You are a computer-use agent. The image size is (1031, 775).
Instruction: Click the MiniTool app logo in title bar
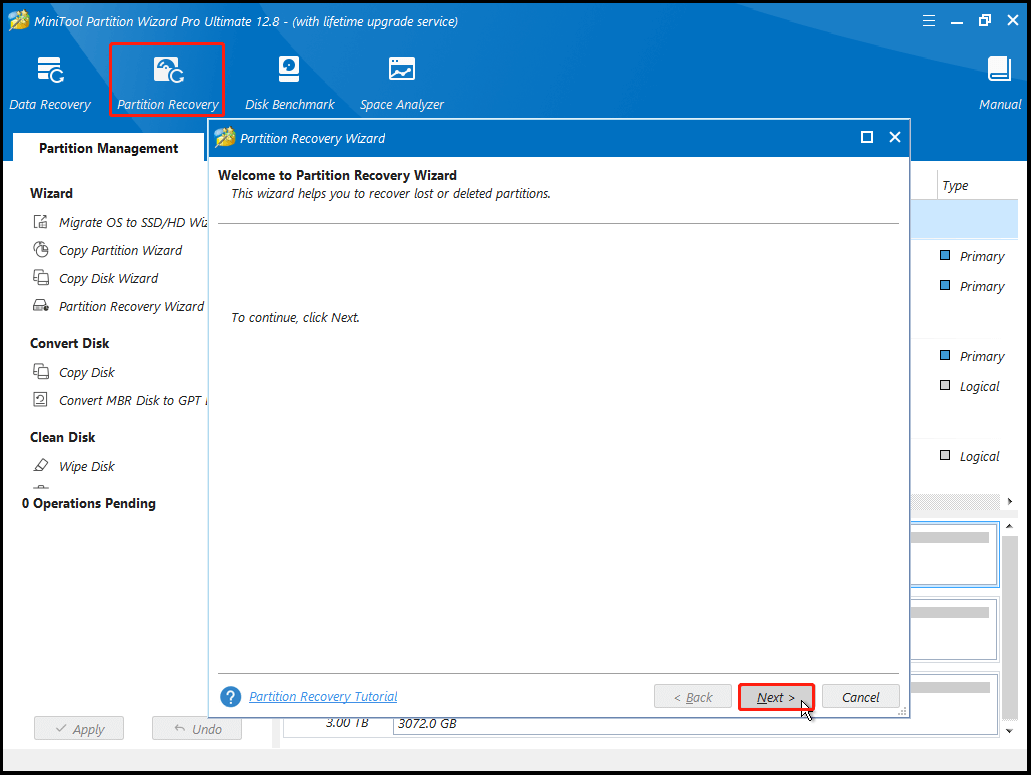[18, 20]
